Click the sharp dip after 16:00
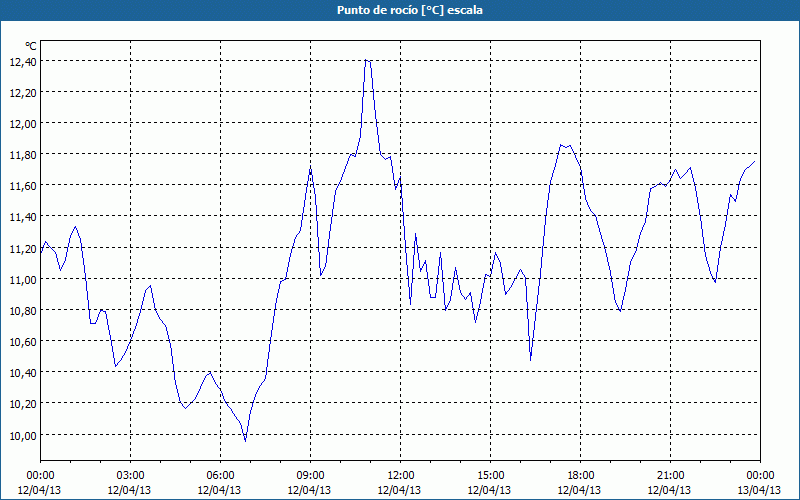The image size is (800, 500). 531,360
